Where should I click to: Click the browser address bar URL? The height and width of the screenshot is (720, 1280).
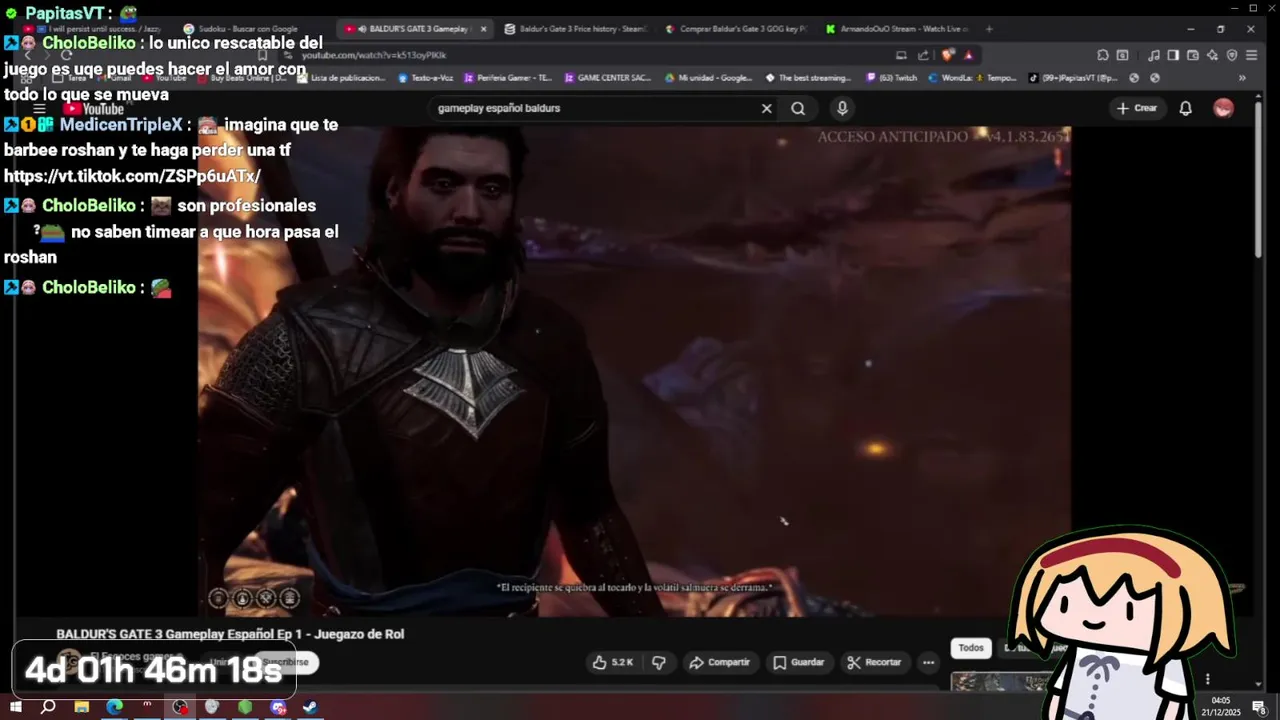(x=374, y=55)
